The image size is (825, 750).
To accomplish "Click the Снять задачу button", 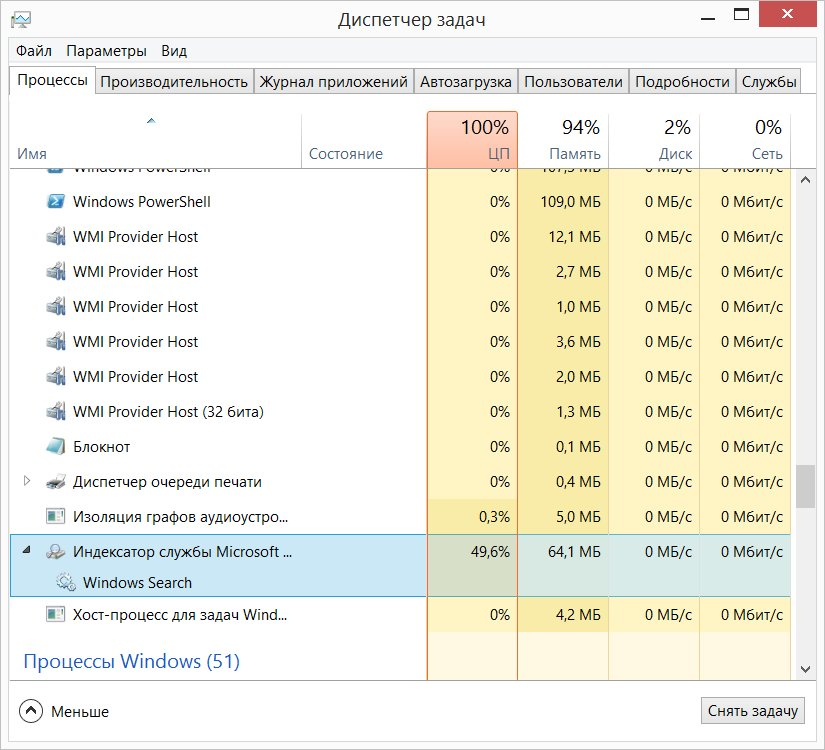I will coord(752,711).
